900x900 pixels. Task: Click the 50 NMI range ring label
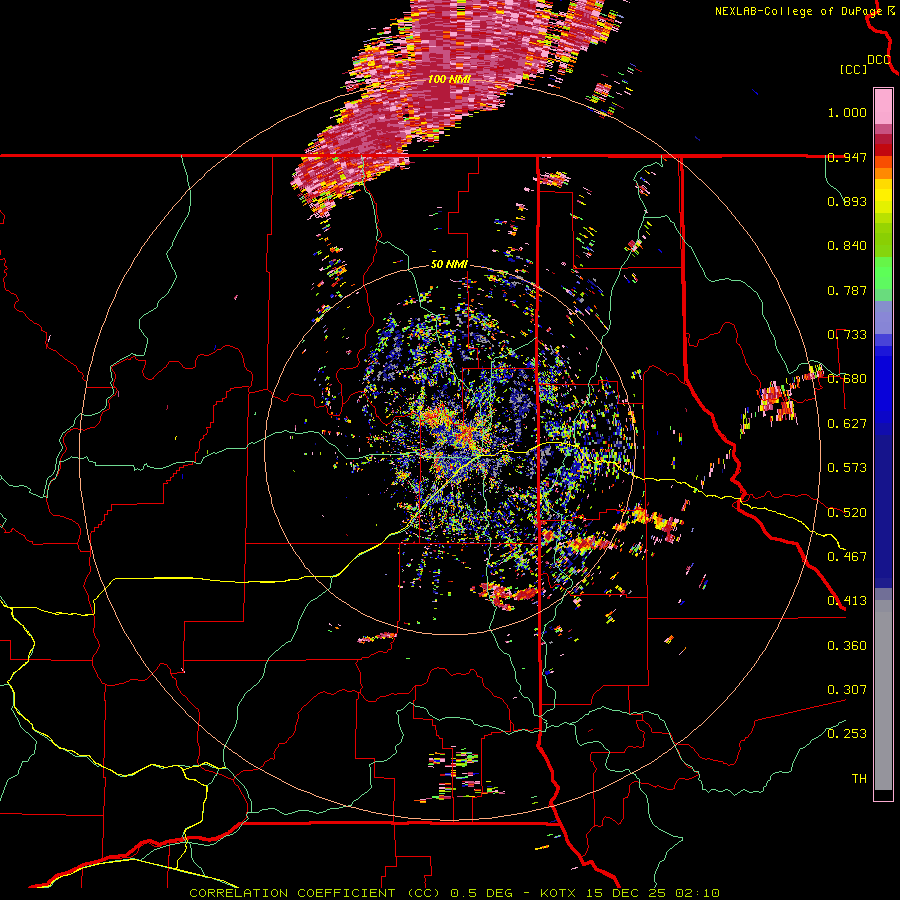pos(449,264)
